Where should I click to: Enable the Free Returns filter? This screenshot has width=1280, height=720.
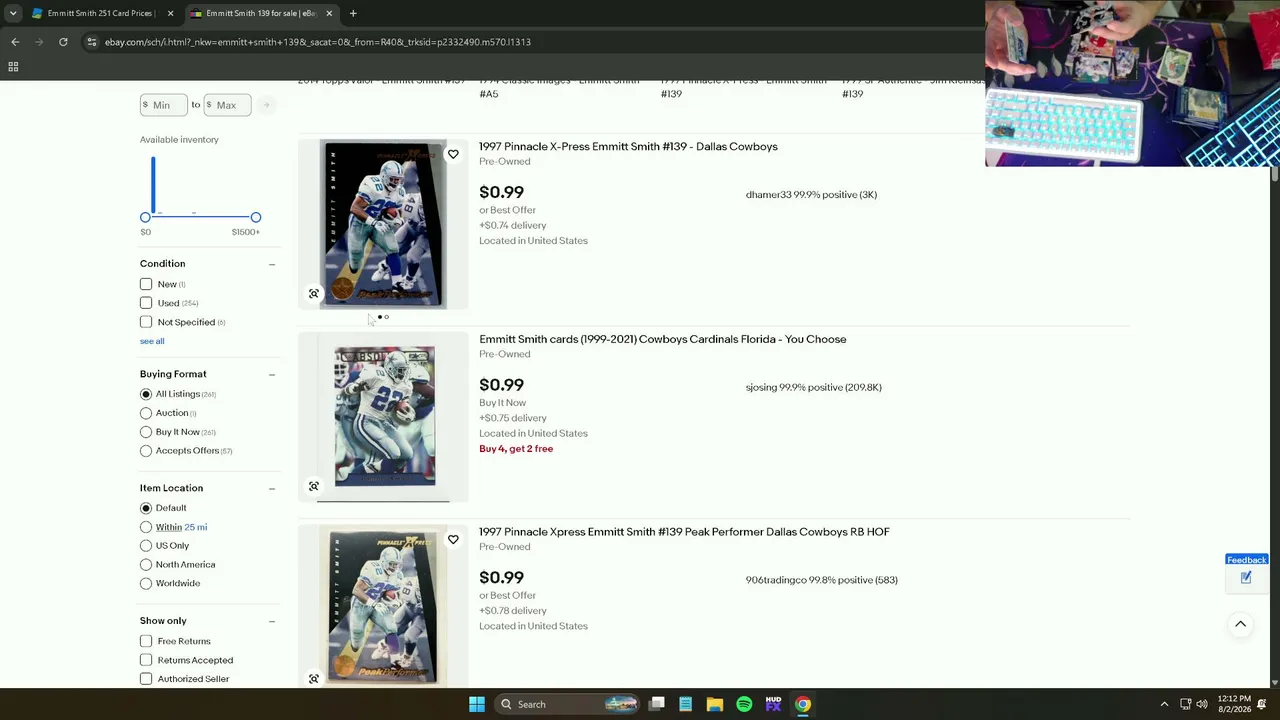[146, 641]
